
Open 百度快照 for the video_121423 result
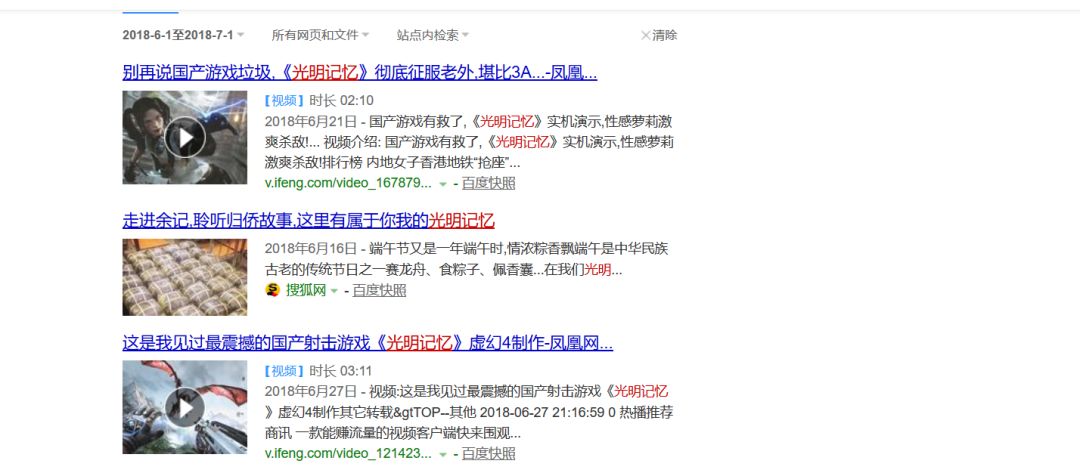(488, 454)
